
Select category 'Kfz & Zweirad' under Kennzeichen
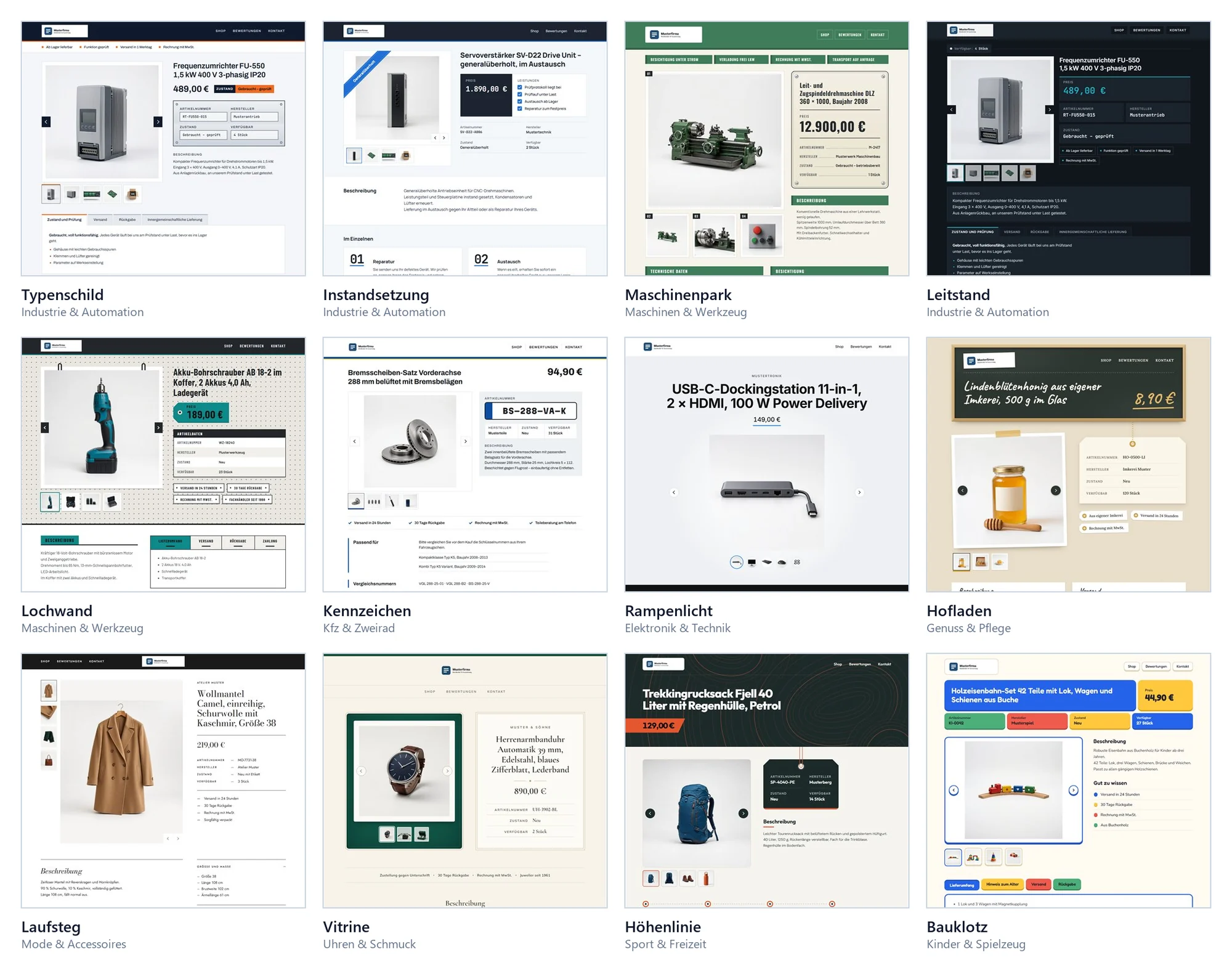(359, 629)
